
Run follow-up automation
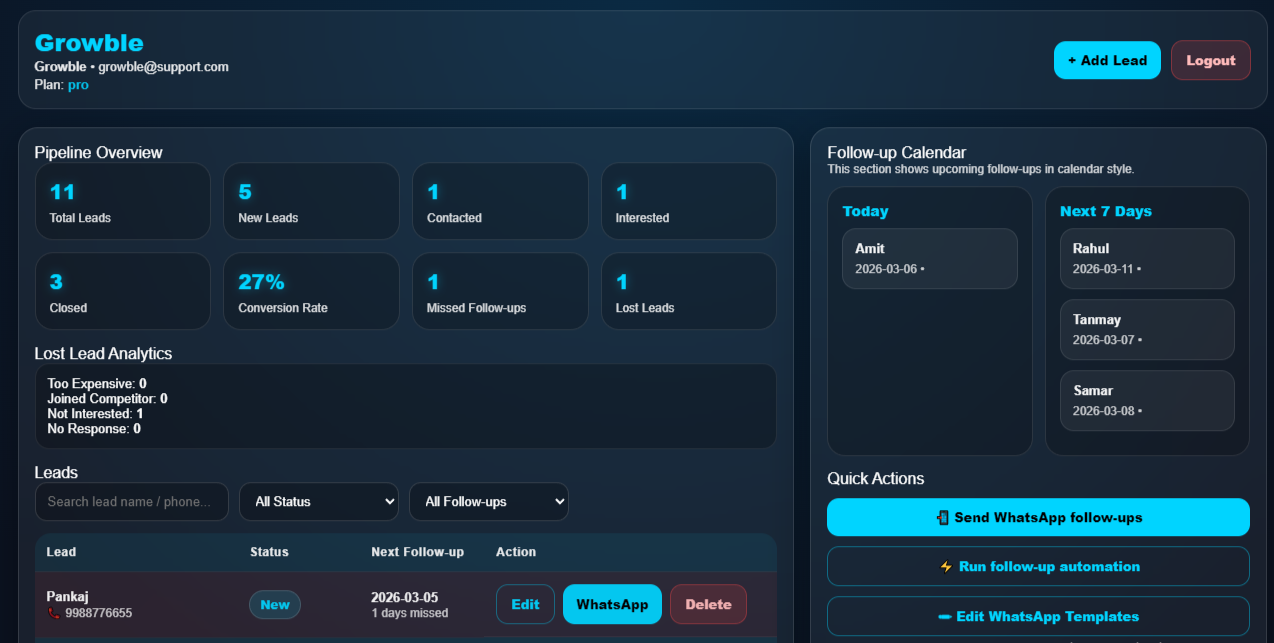1038,566
